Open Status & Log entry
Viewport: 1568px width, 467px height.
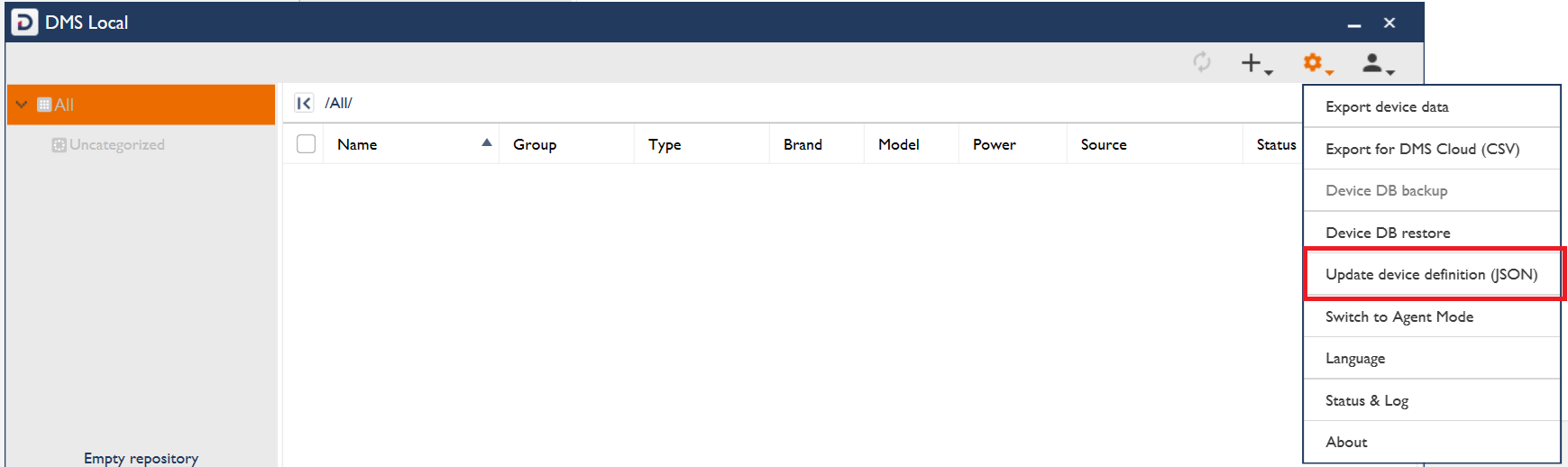click(x=1366, y=400)
